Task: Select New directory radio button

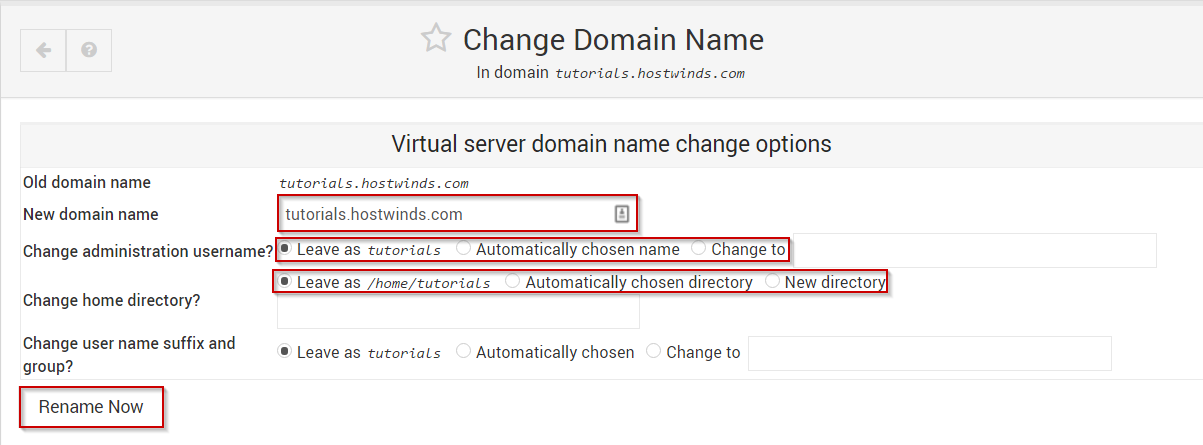Action: [772, 282]
